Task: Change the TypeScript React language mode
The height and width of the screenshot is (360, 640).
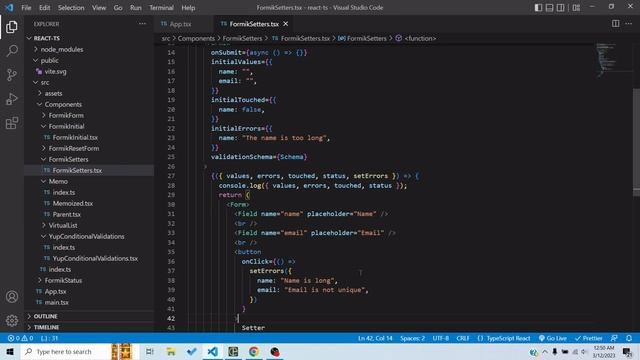Action: tap(504, 338)
